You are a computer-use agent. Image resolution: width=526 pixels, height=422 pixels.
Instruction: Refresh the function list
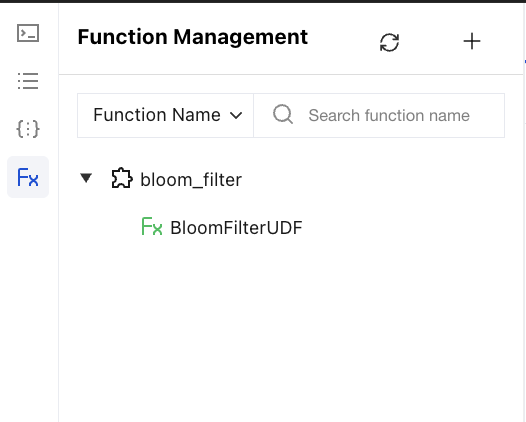[389, 43]
